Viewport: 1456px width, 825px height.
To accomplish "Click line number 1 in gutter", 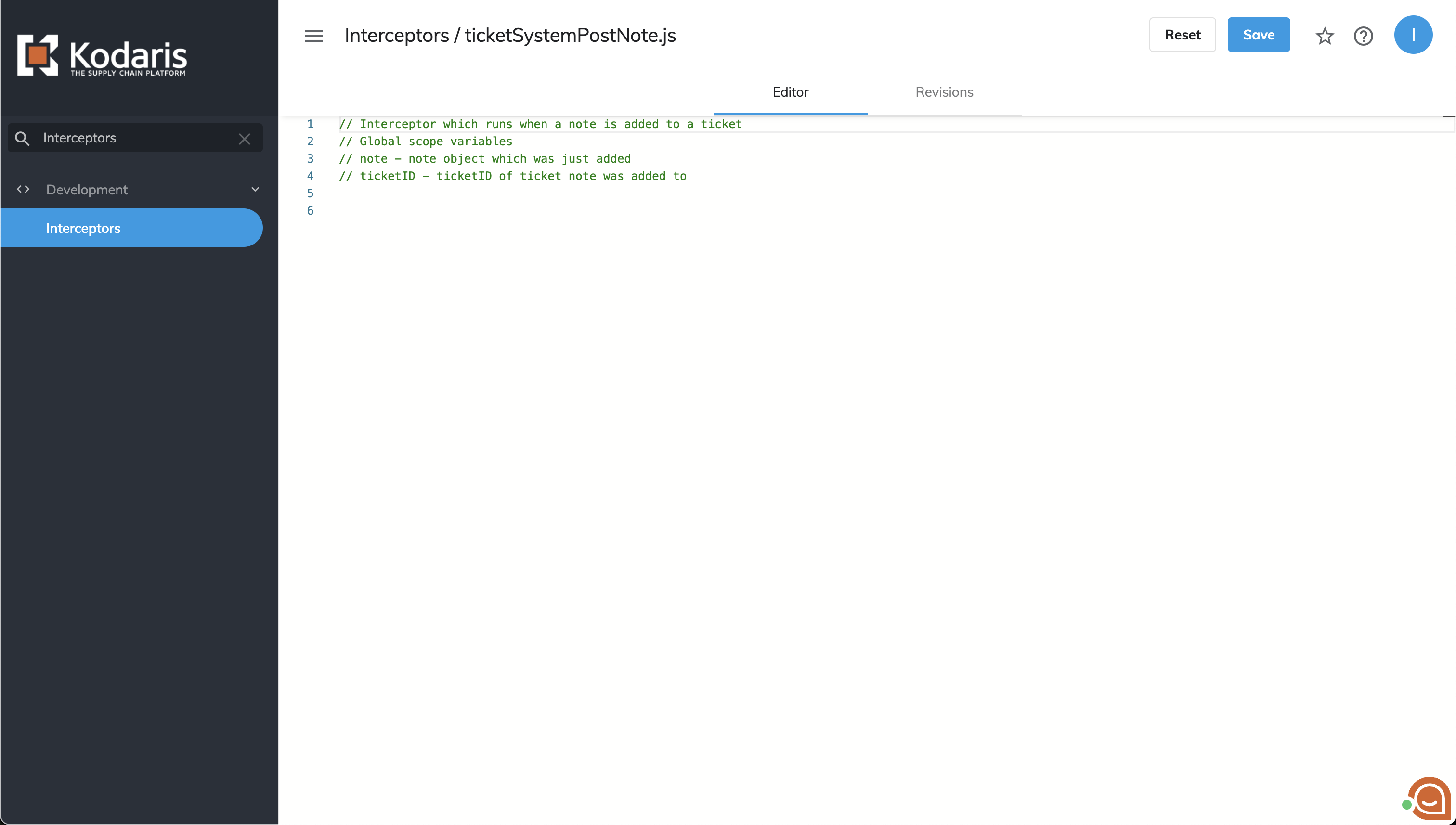I will 310,124.
